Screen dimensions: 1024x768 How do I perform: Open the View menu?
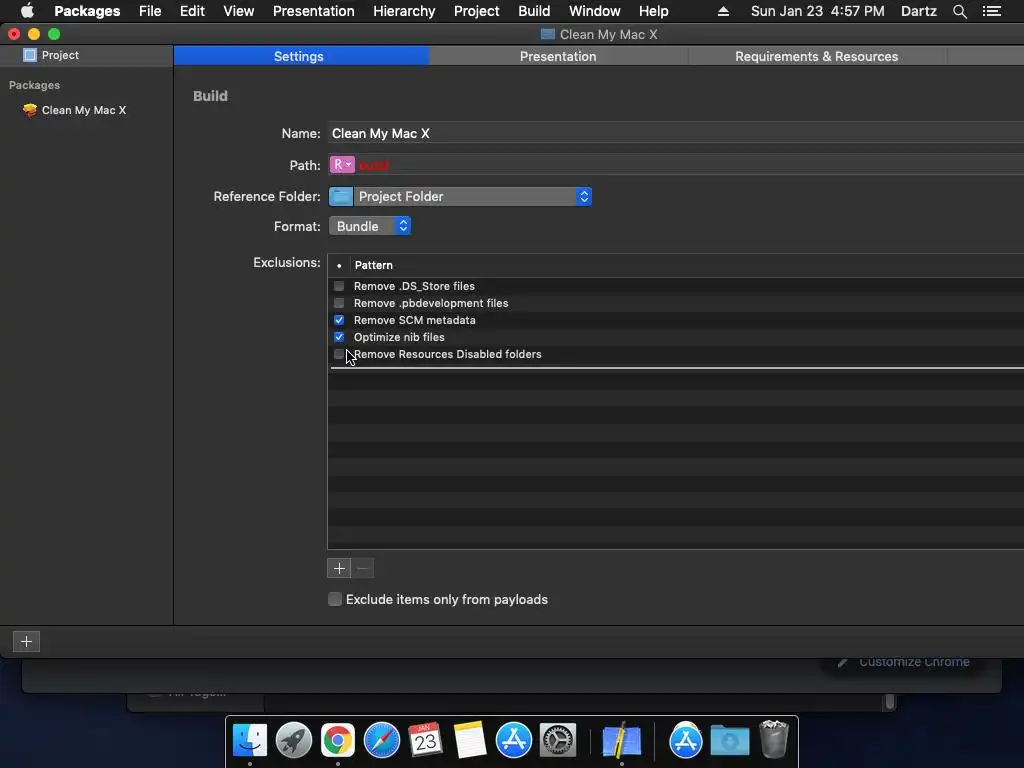coord(238,11)
